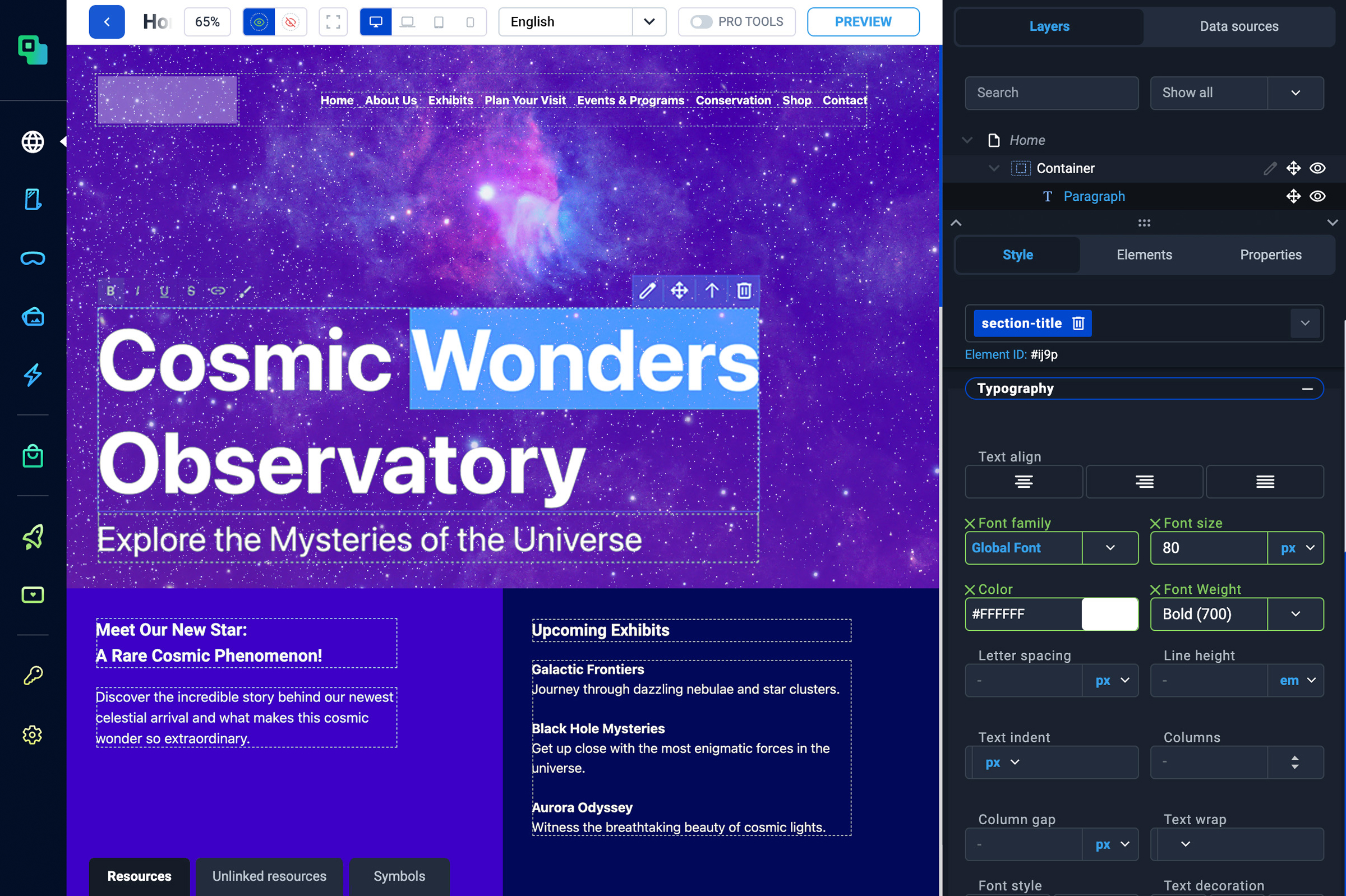Toggle Container layer visibility eye
The image size is (1346, 896).
[x=1317, y=168]
